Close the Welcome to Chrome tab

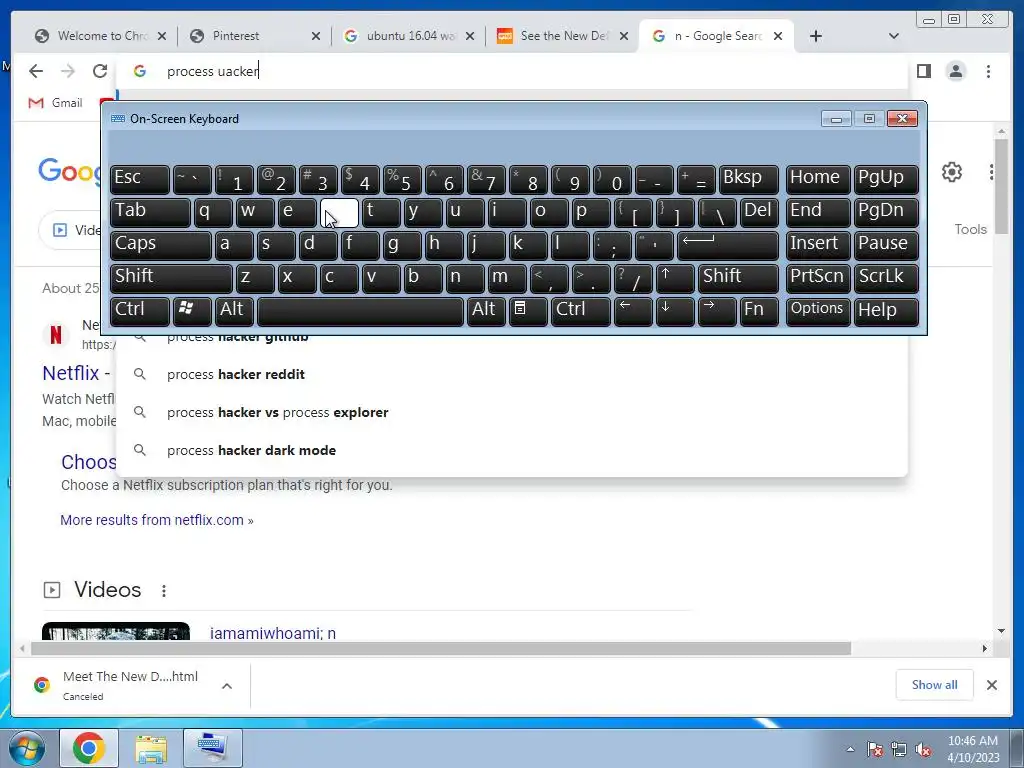click(162, 36)
